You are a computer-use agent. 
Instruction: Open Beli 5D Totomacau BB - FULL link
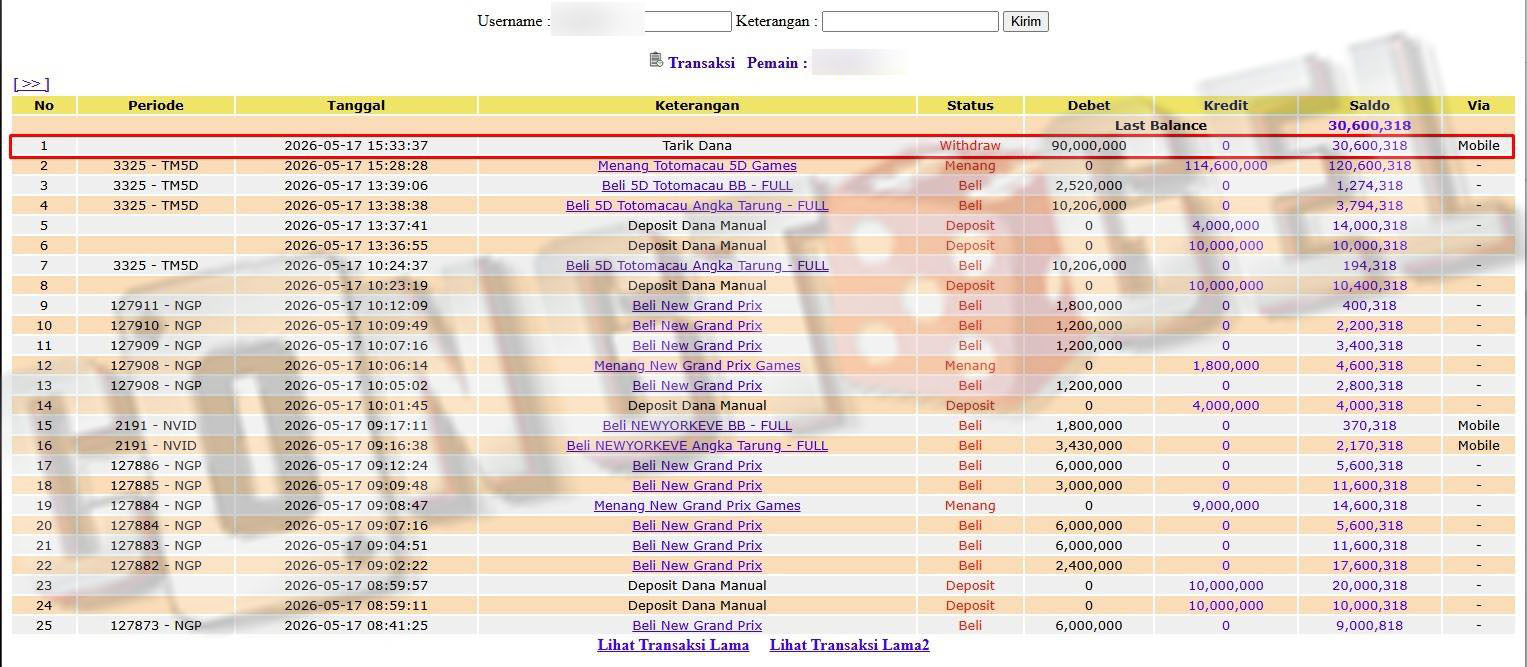click(697, 185)
